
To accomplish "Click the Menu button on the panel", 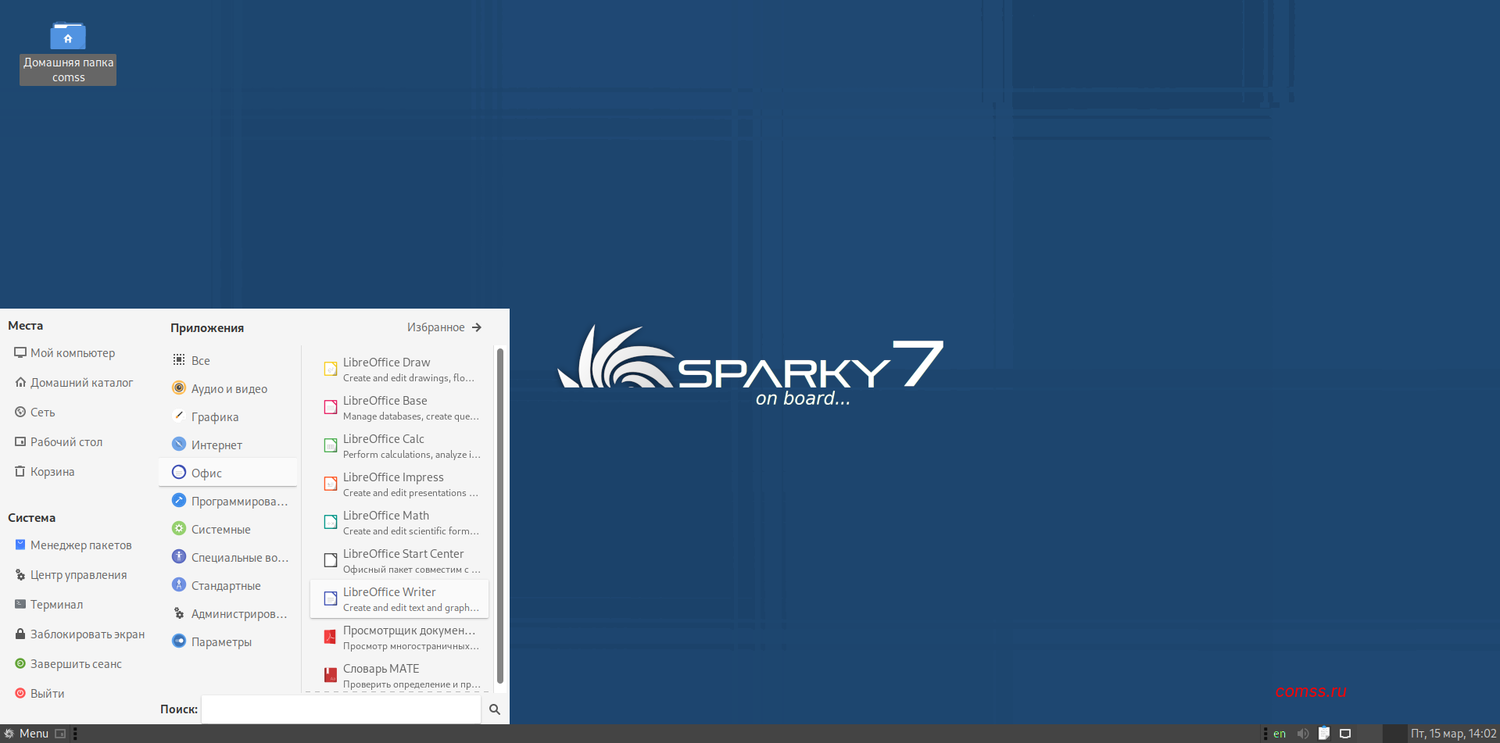I will coord(26,733).
